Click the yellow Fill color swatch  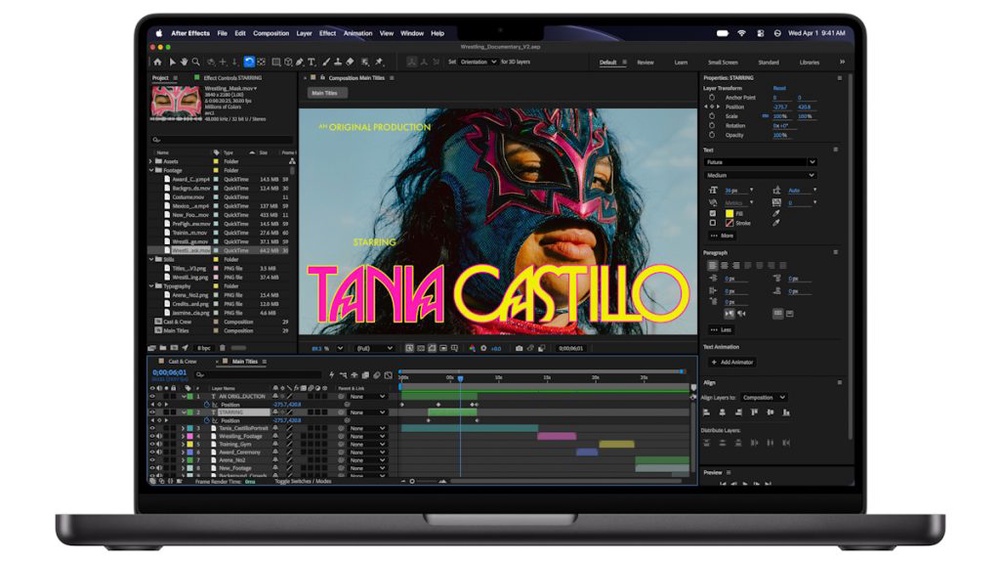(729, 214)
